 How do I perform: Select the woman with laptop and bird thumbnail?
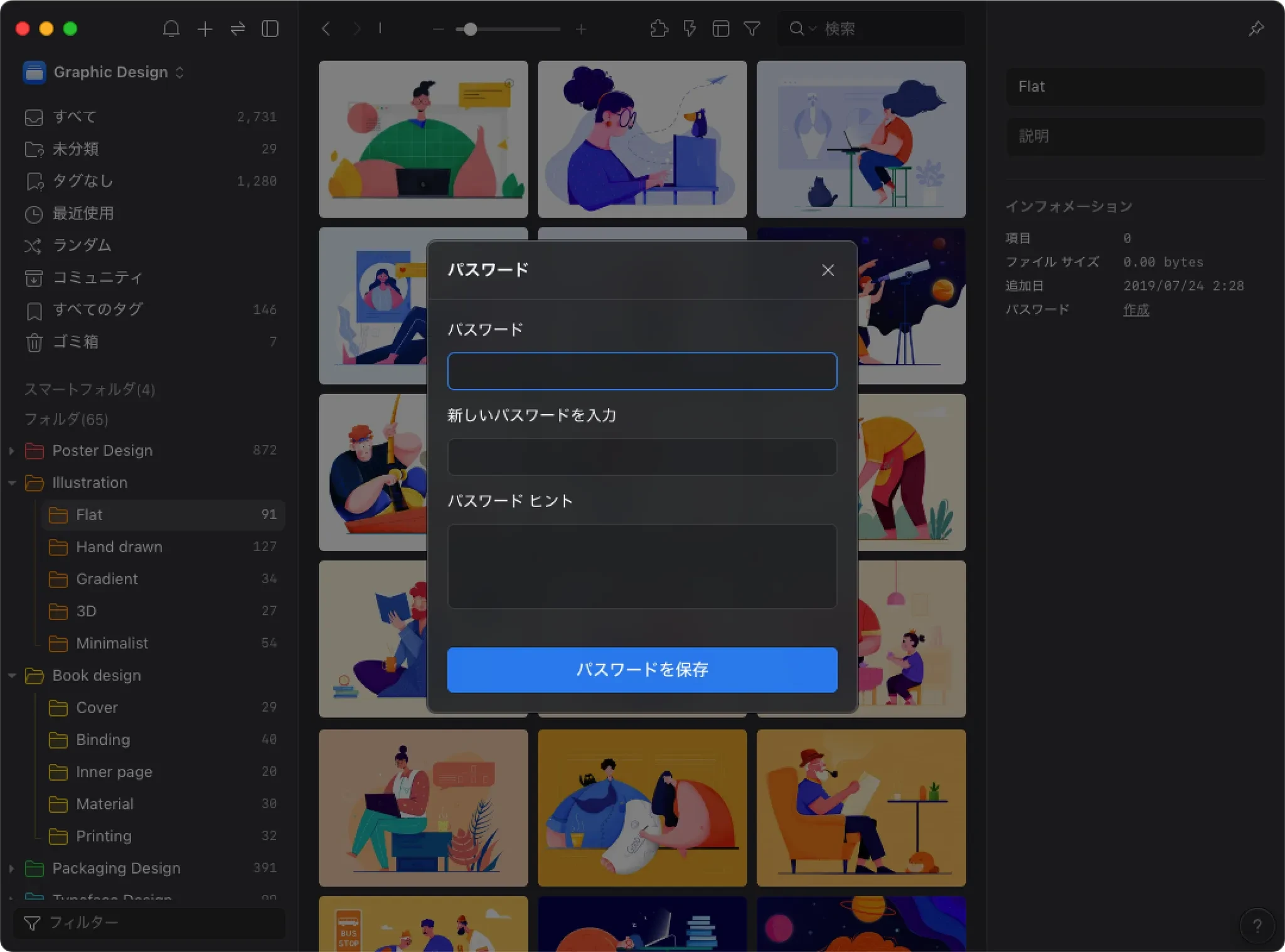(x=642, y=139)
